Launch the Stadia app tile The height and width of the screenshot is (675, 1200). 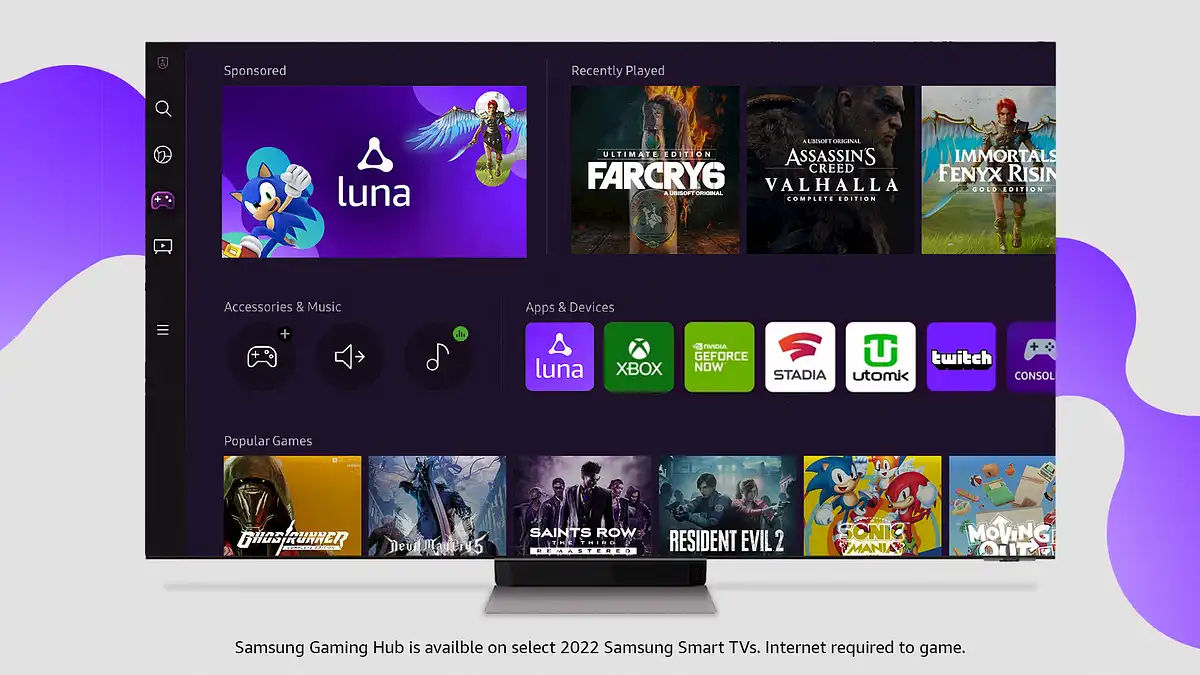pyautogui.click(x=800, y=356)
